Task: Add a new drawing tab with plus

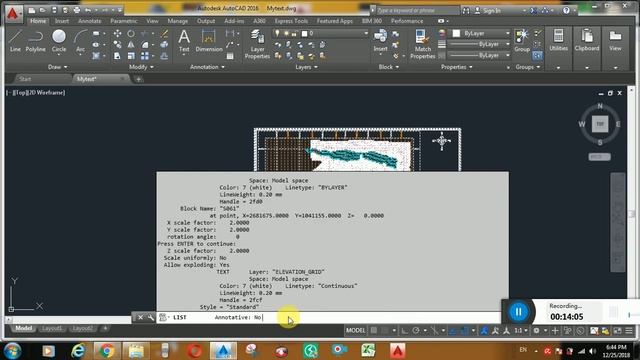Action: click(x=138, y=79)
